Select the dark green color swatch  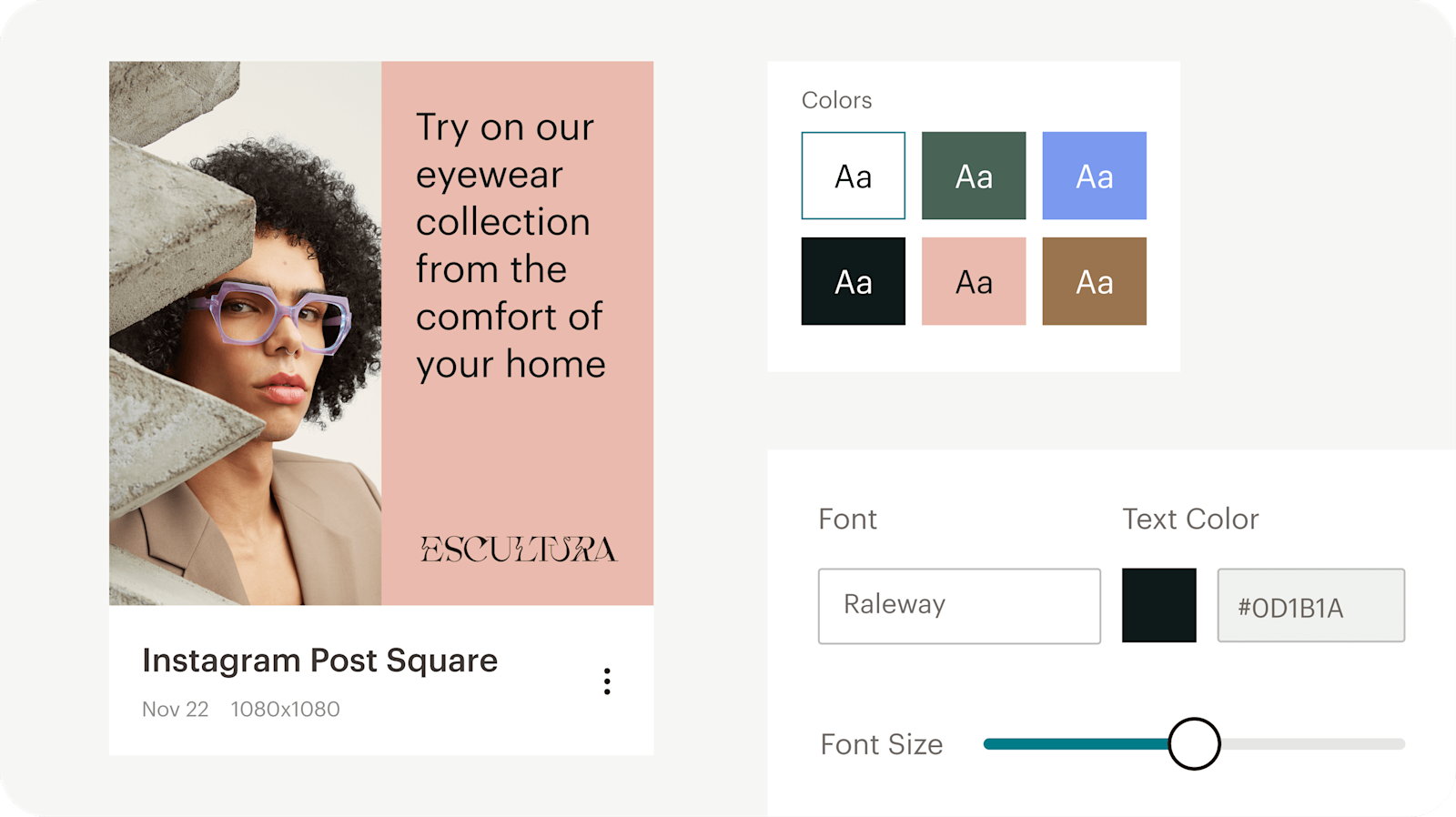tap(973, 175)
